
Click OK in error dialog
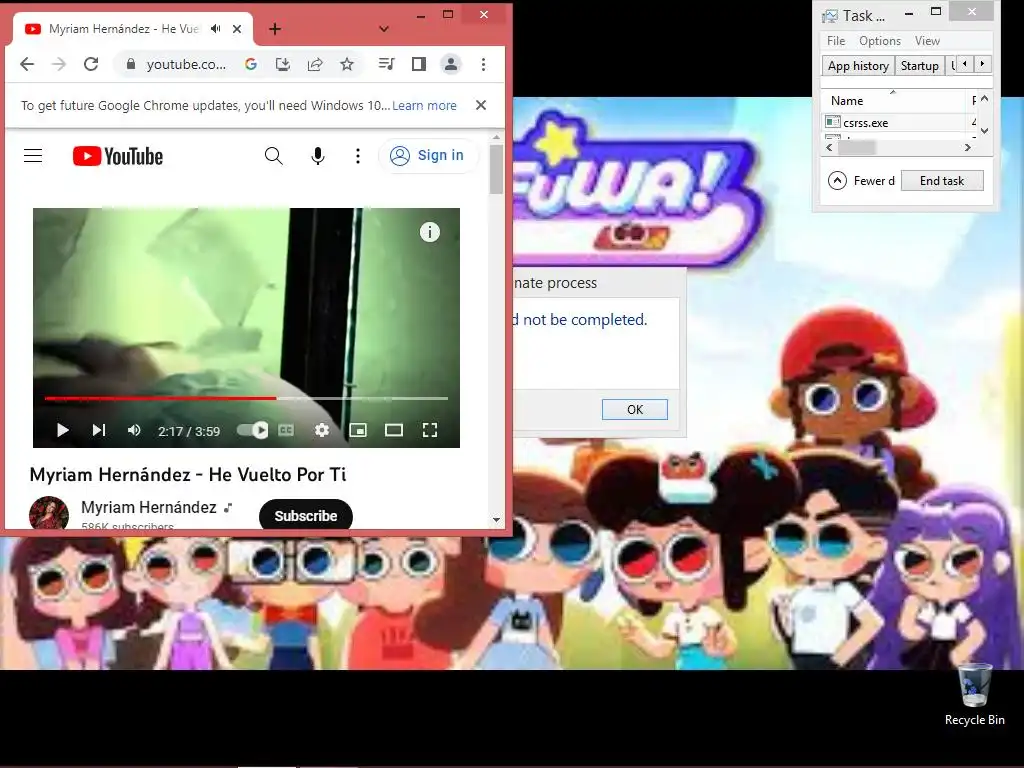pos(635,409)
